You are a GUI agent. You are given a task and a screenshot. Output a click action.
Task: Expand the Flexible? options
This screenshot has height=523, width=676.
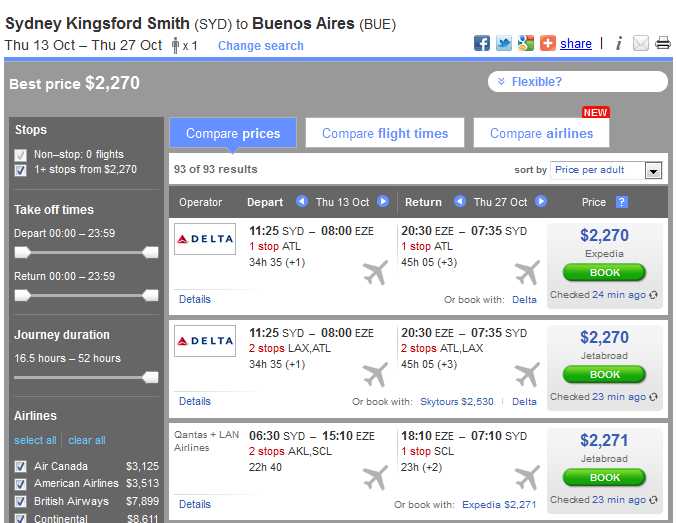578,81
